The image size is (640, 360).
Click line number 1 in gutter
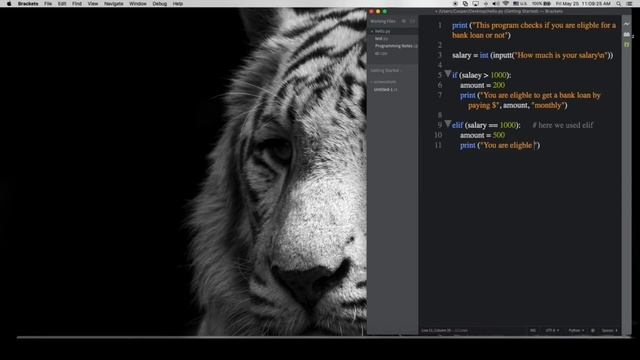point(440,25)
